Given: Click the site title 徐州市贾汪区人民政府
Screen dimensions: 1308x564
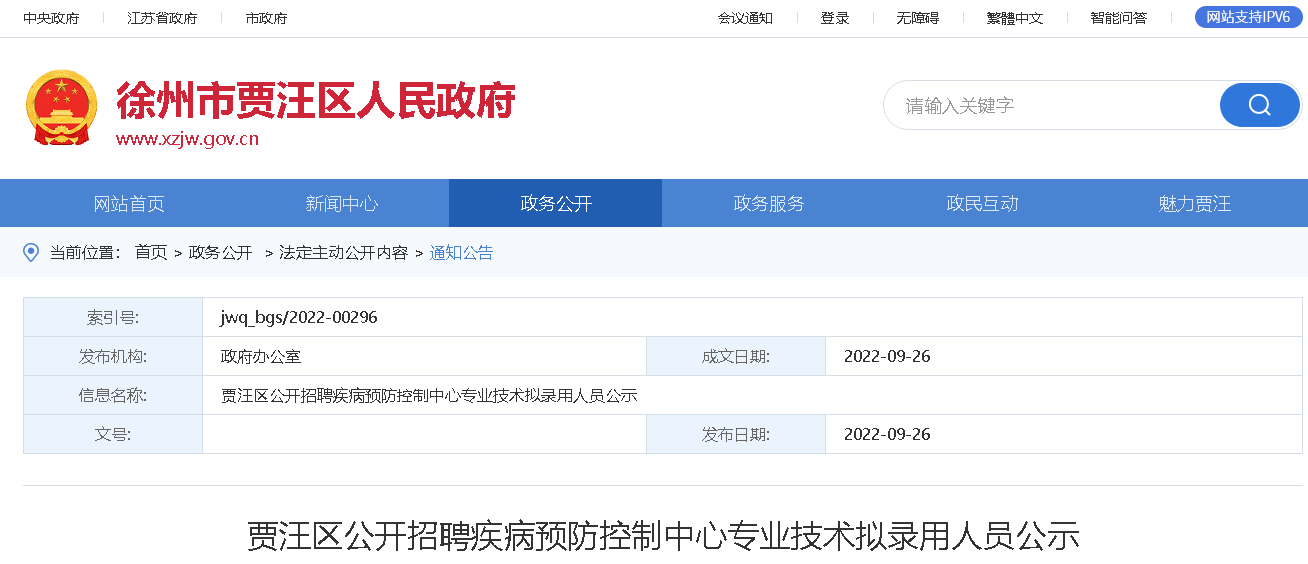Looking at the screenshot, I should [316, 100].
